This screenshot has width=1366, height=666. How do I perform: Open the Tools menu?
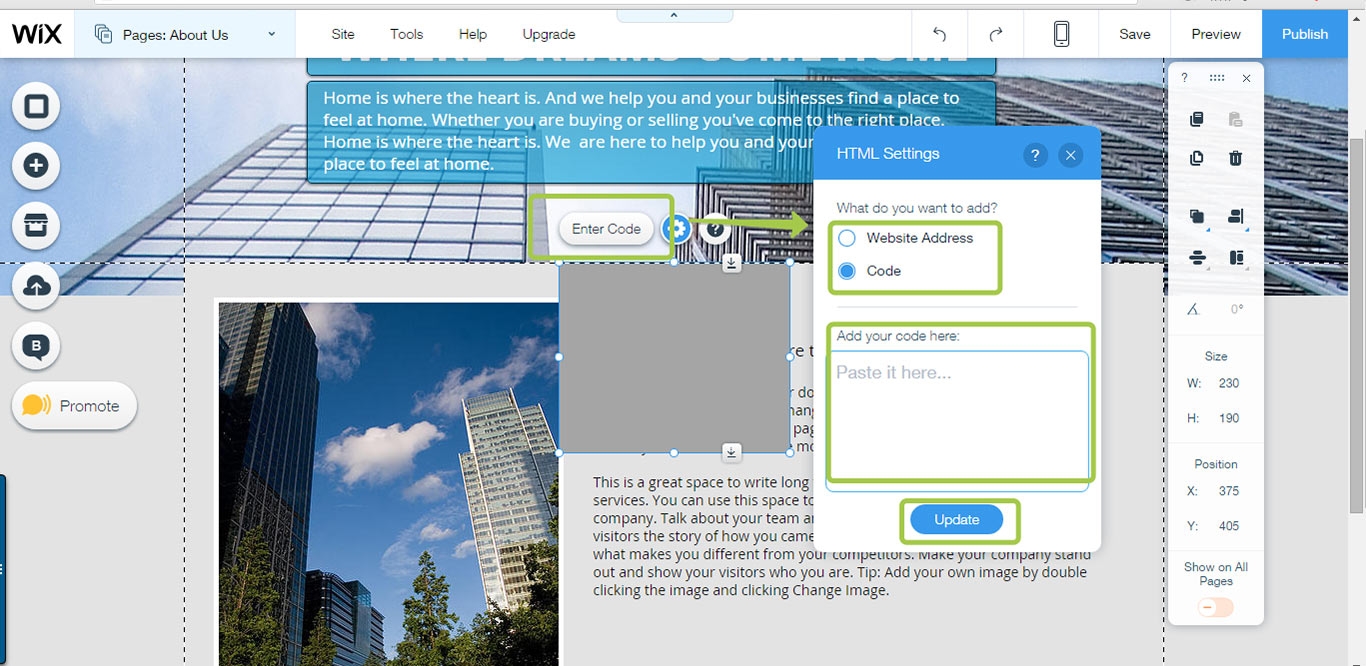click(406, 34)
